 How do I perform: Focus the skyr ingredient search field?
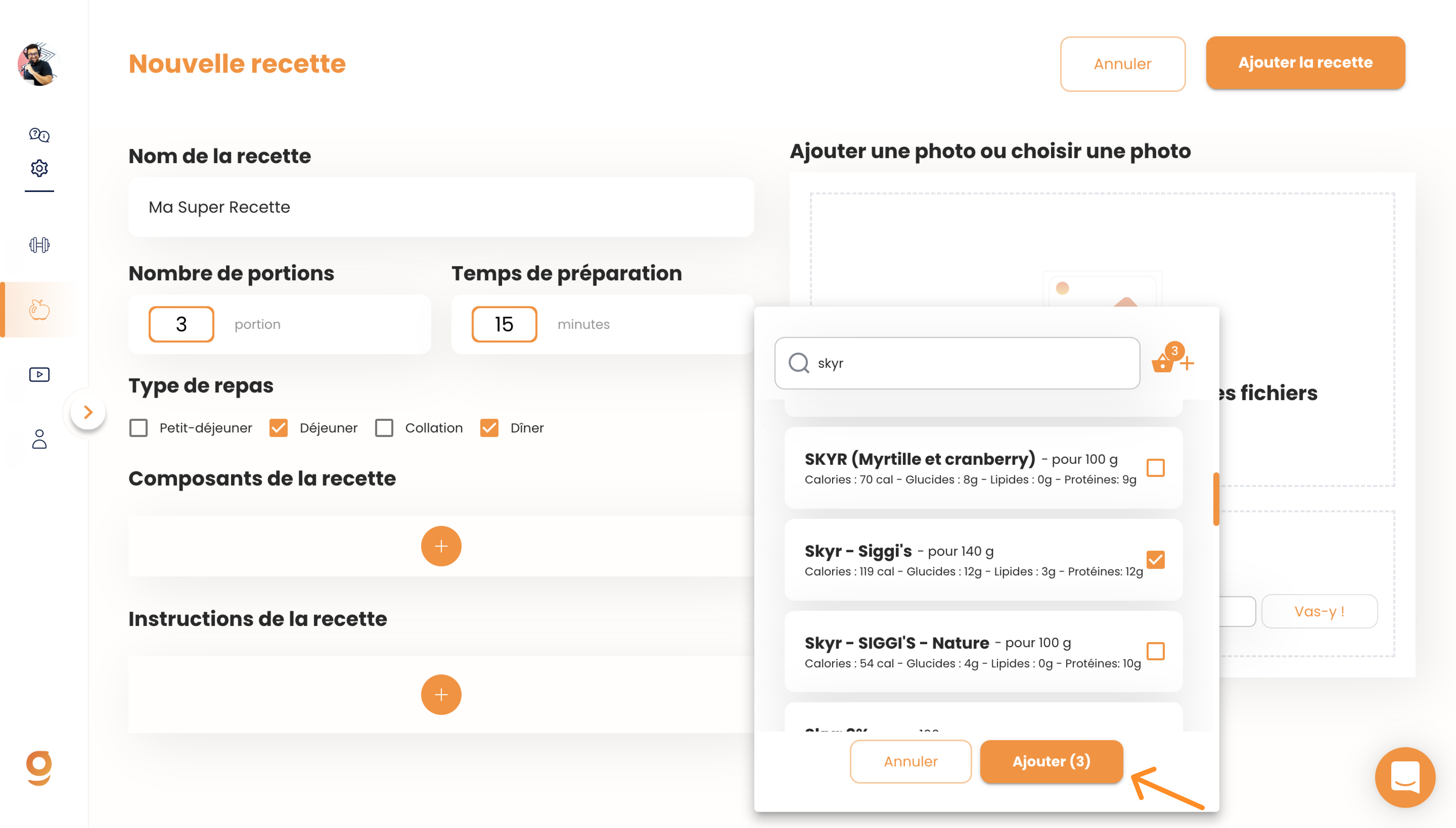(x=956, y=363)
